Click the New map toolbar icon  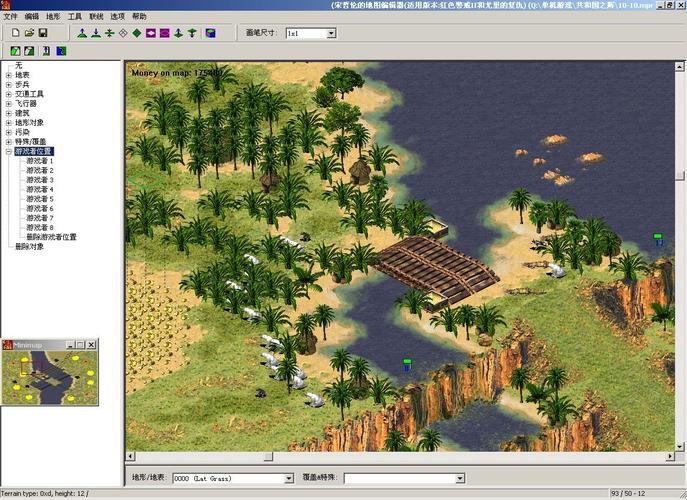point(17,33)
